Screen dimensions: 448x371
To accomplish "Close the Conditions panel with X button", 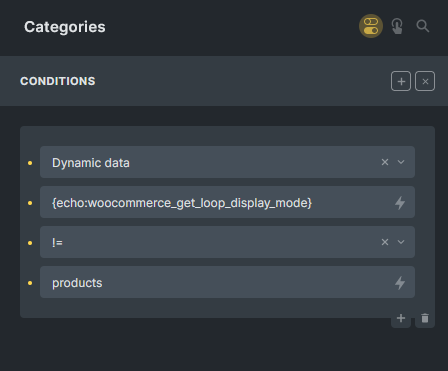I will [425, 81].
